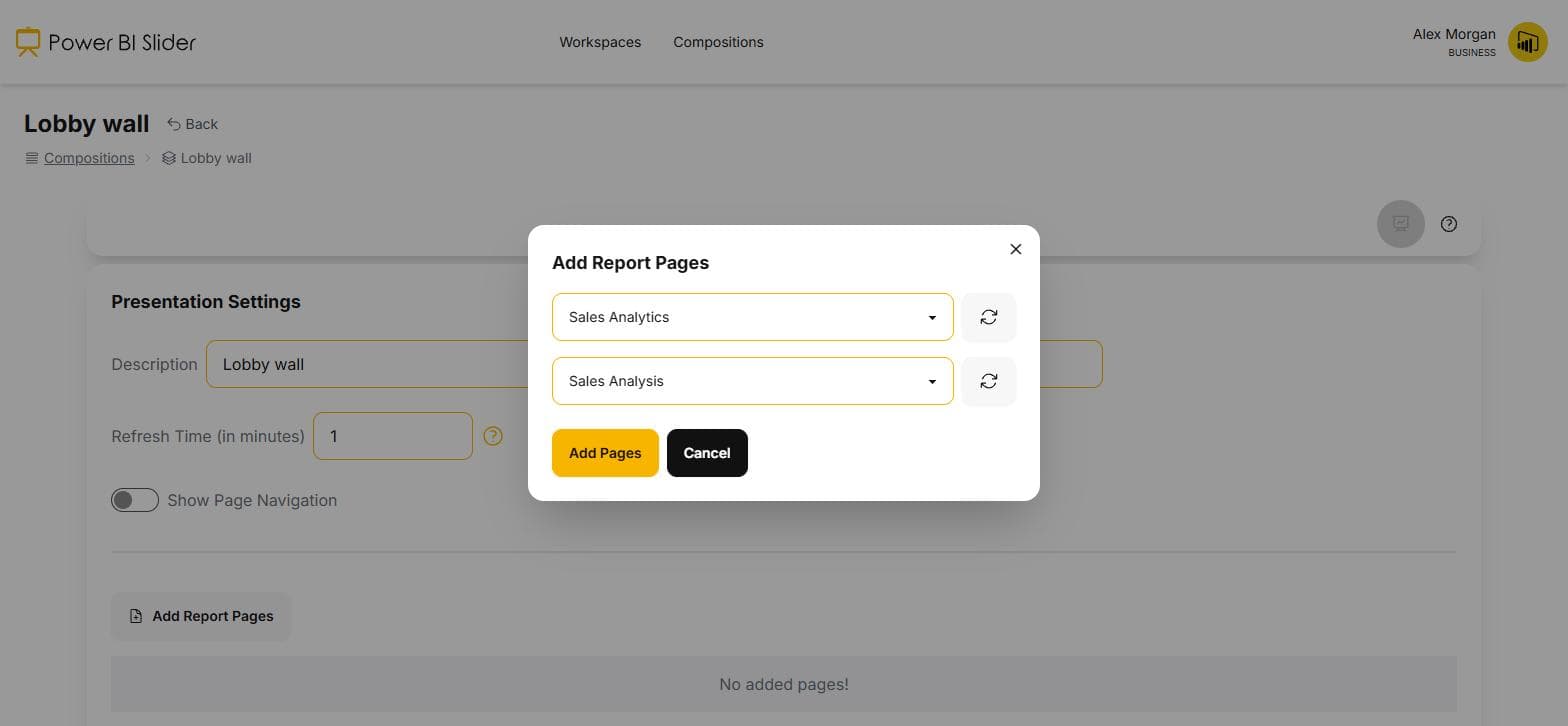Viewport: 1568px width, 726px height.
Task: Refresh the Sales Analysis report list
Action: click(x=988, y=381)
